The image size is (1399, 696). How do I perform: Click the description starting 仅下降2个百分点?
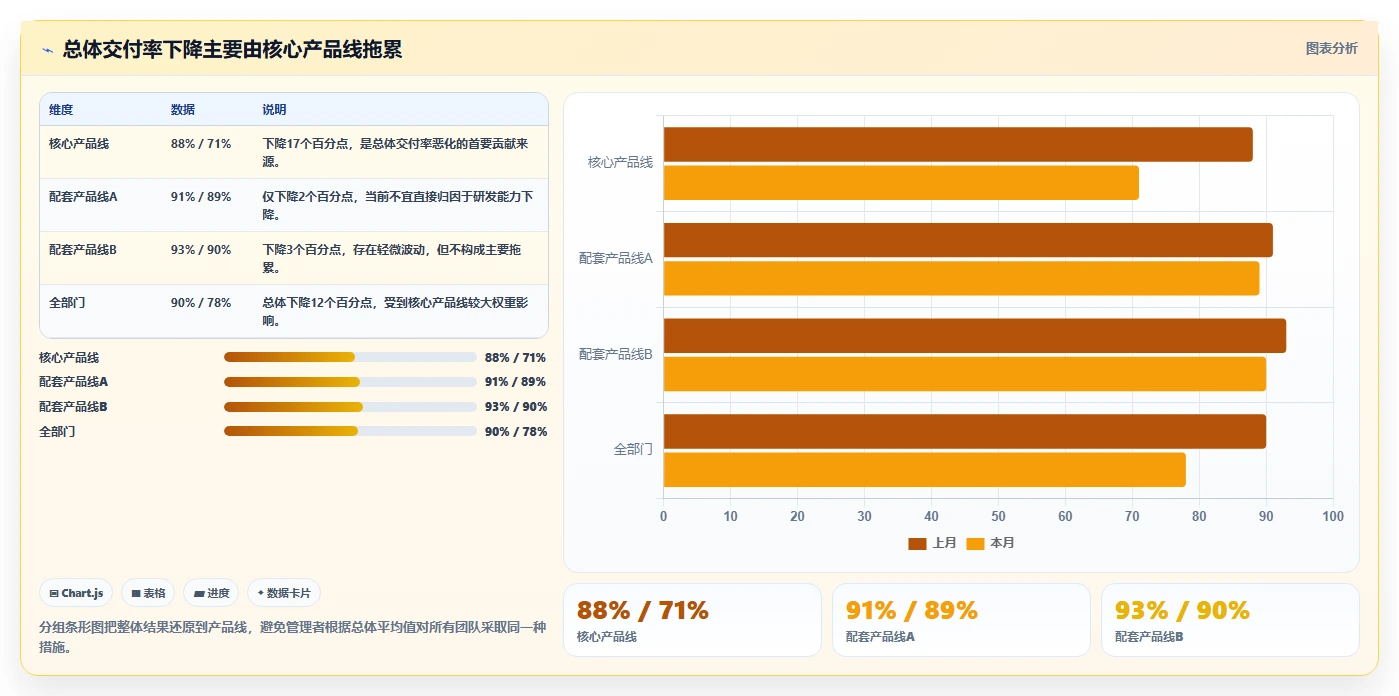[x=398, y=206]
